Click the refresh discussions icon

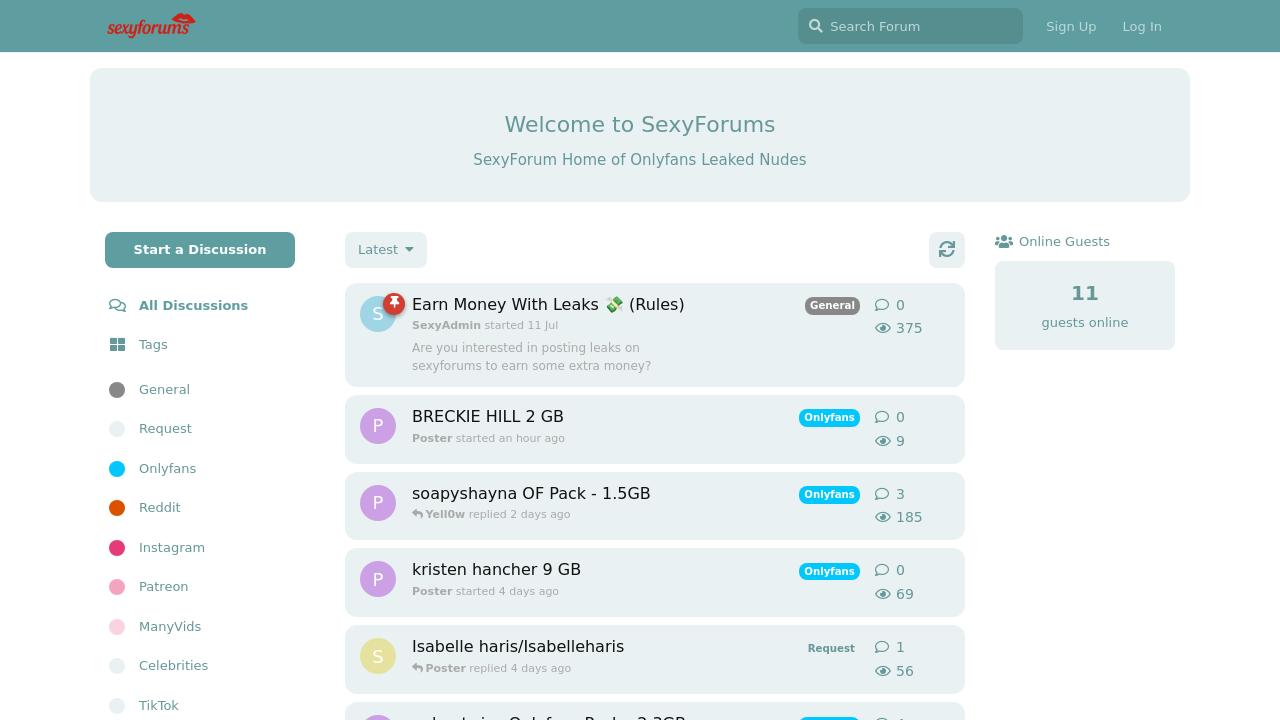tap(947, 250)
